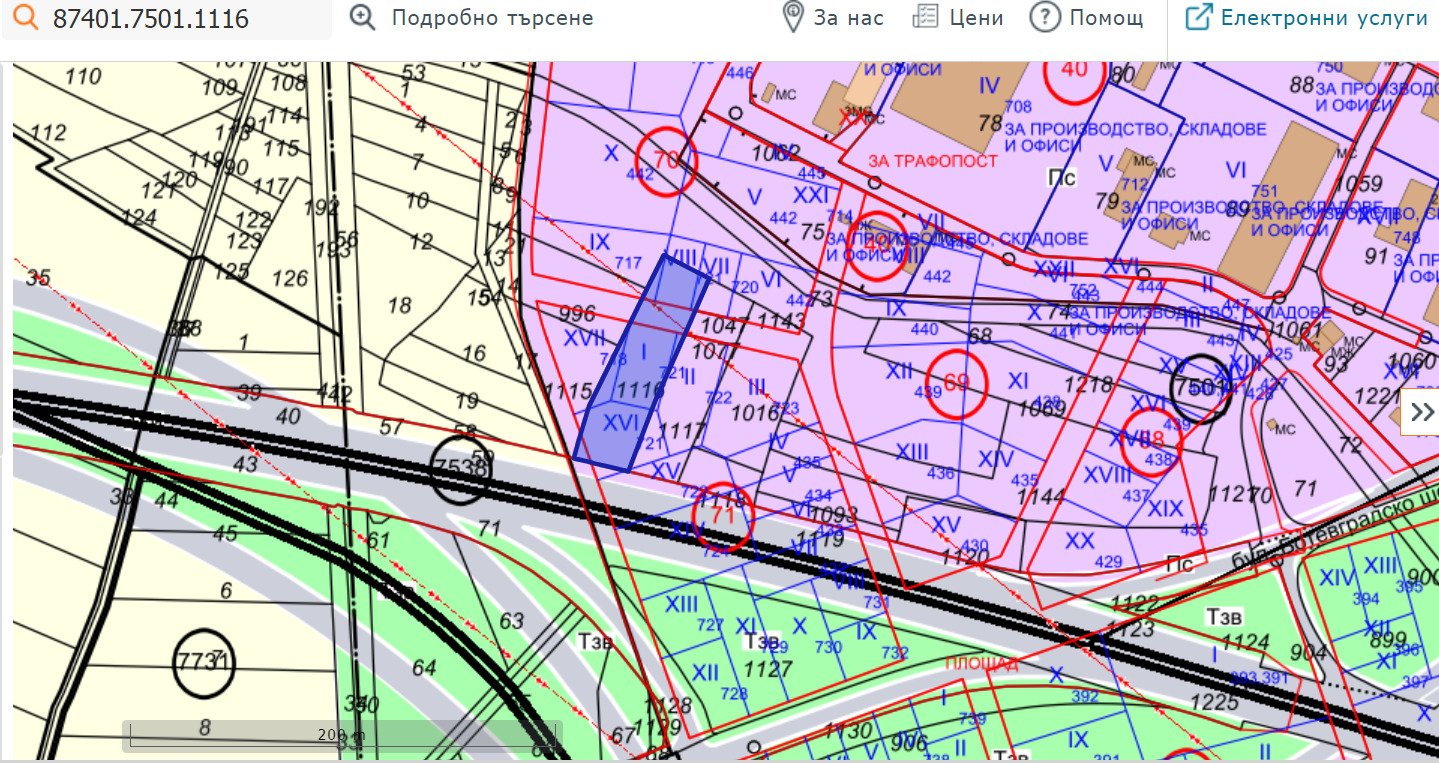The height and width of the screenshot is (763, 1439).
Task: Click the black circled area 7538
Action: tap(460, 468)
